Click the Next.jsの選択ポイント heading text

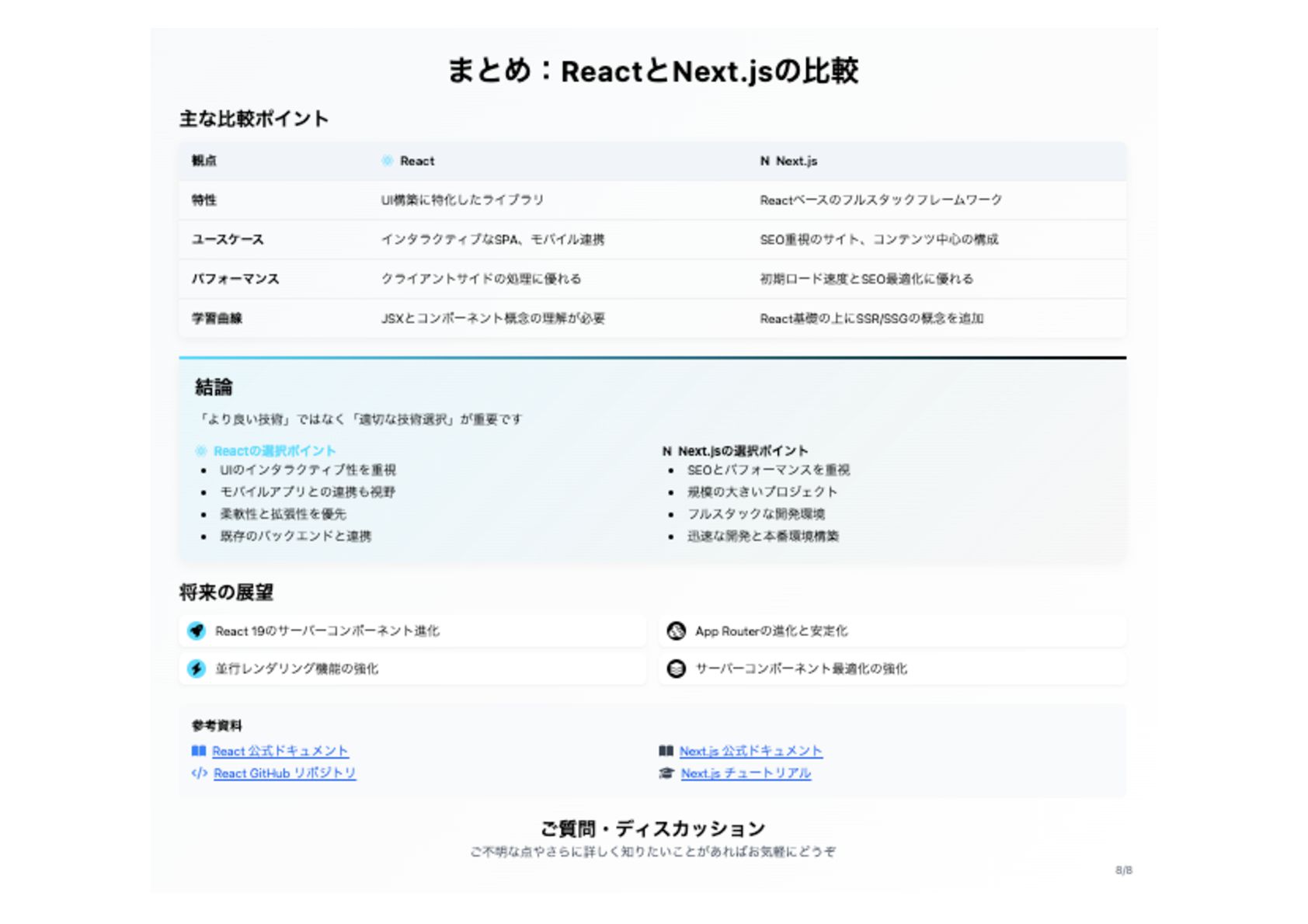[743, 451]
